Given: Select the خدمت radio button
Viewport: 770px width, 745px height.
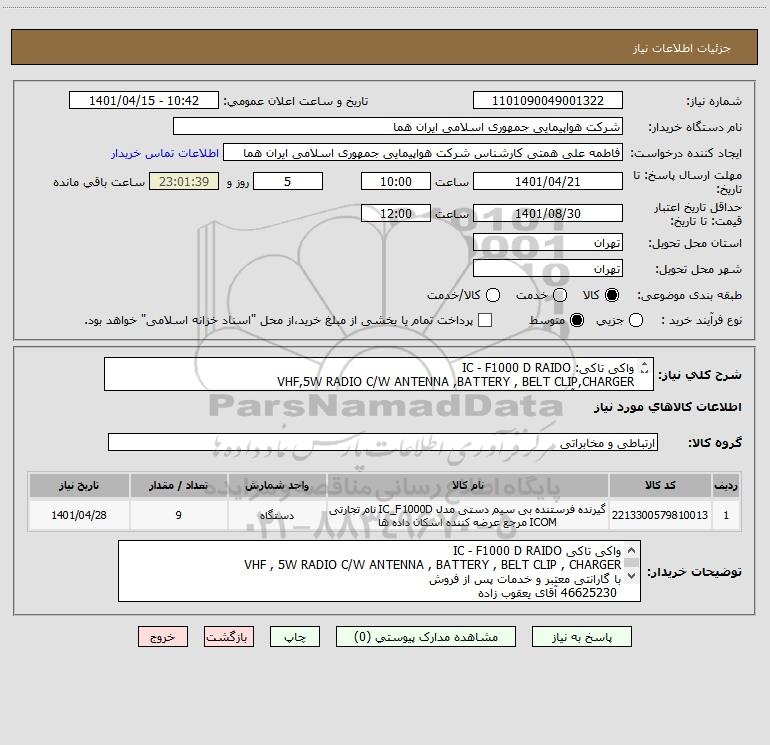Looking at the screenshot, I should click(x=560, y=295).
